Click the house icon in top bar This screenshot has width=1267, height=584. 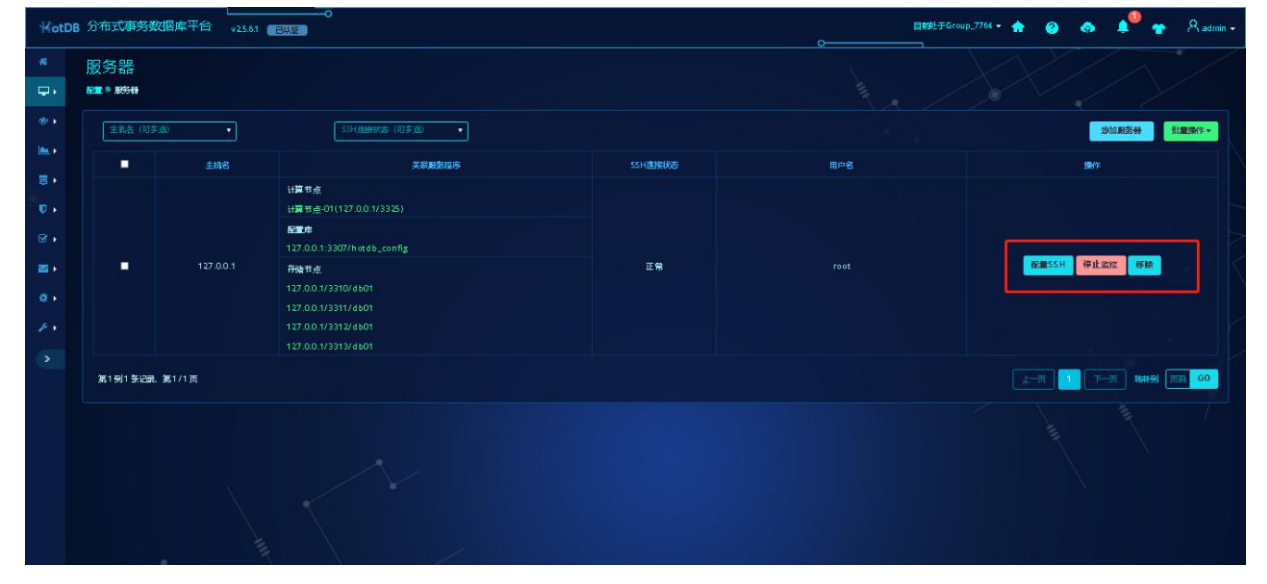[x=1018, y=27]
